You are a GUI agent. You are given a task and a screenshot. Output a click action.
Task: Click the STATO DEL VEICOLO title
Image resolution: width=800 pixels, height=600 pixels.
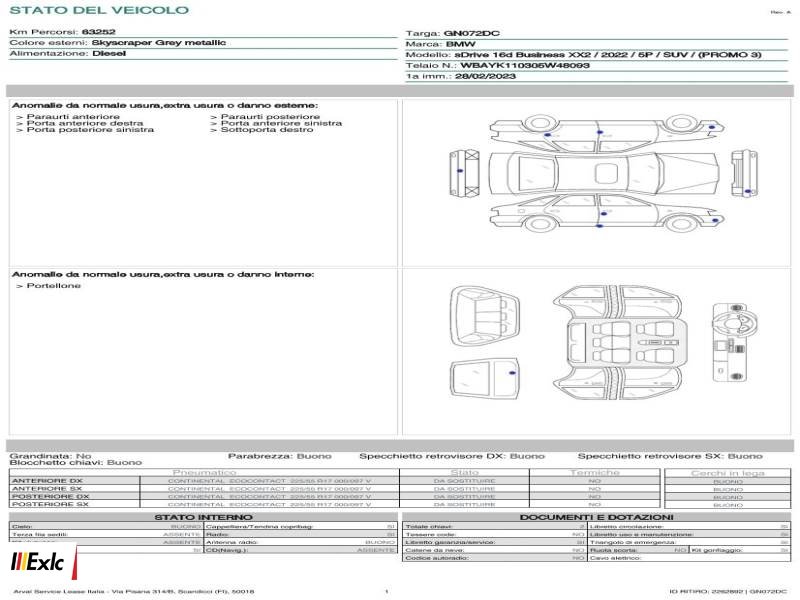pos(99,10)
